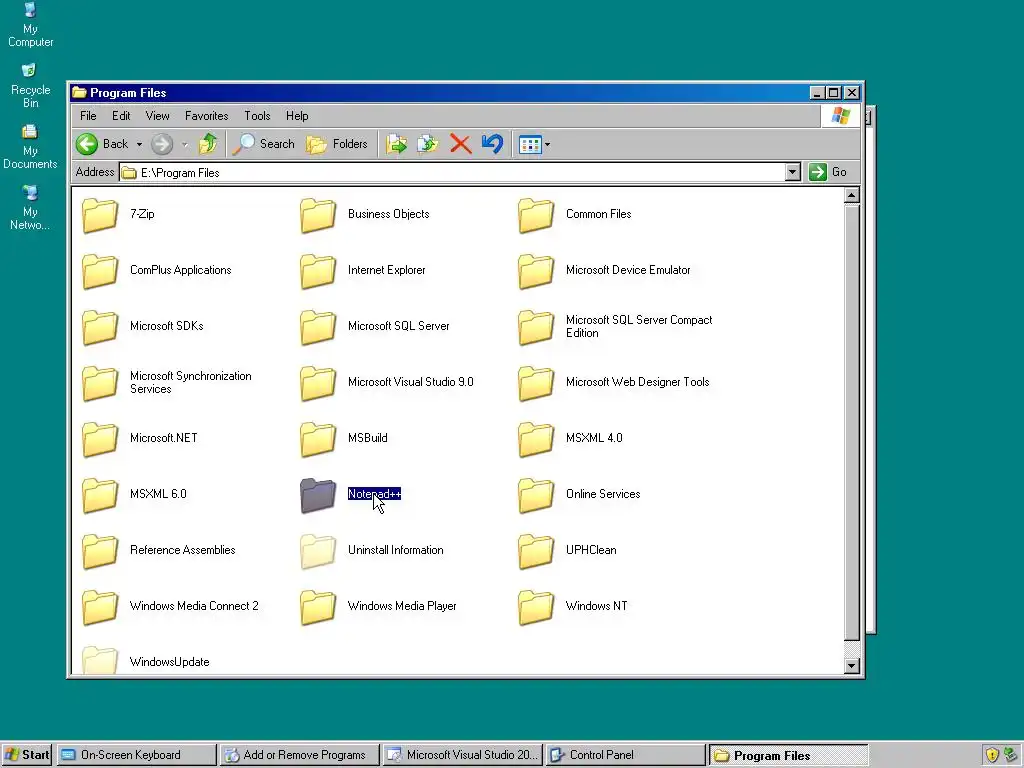Open the Favorites menu
The height and width of the screenshot is (768, 1024).
point(206,116)
